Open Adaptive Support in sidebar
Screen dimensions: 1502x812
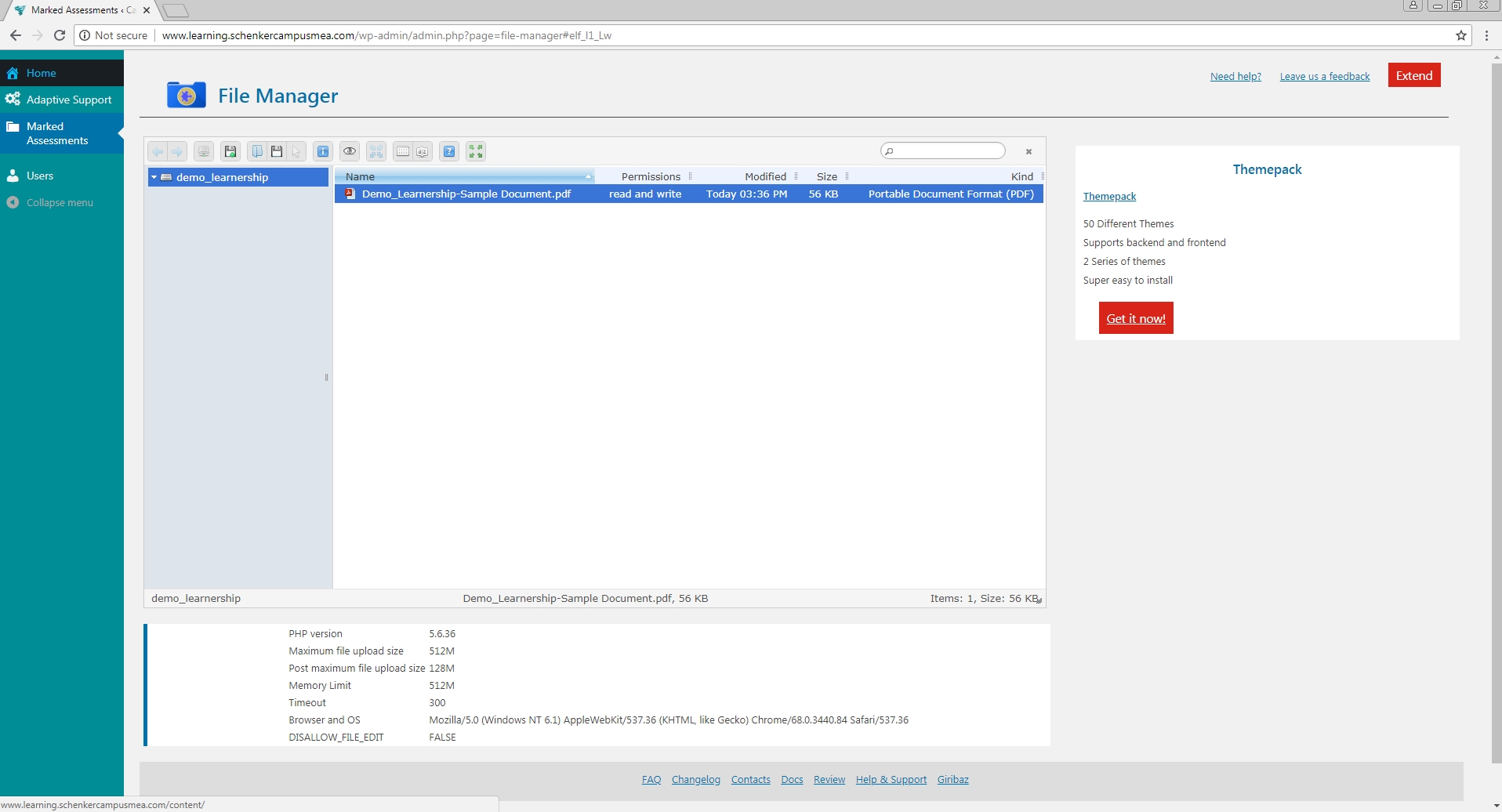(x=69, y=100)
